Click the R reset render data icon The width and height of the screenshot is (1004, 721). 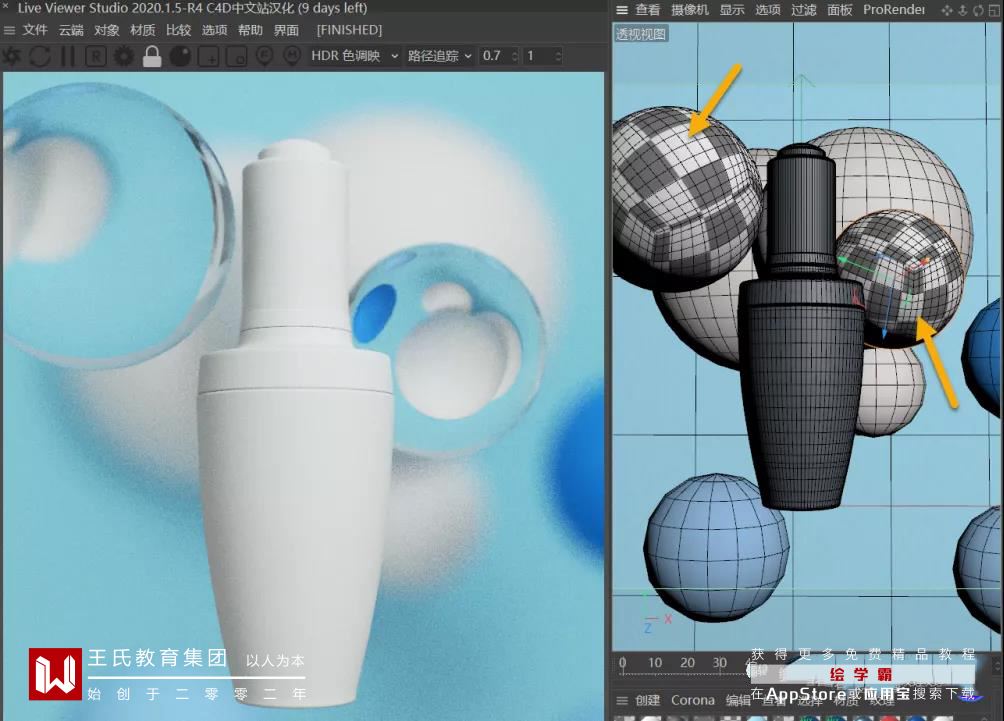coord(96,56)
